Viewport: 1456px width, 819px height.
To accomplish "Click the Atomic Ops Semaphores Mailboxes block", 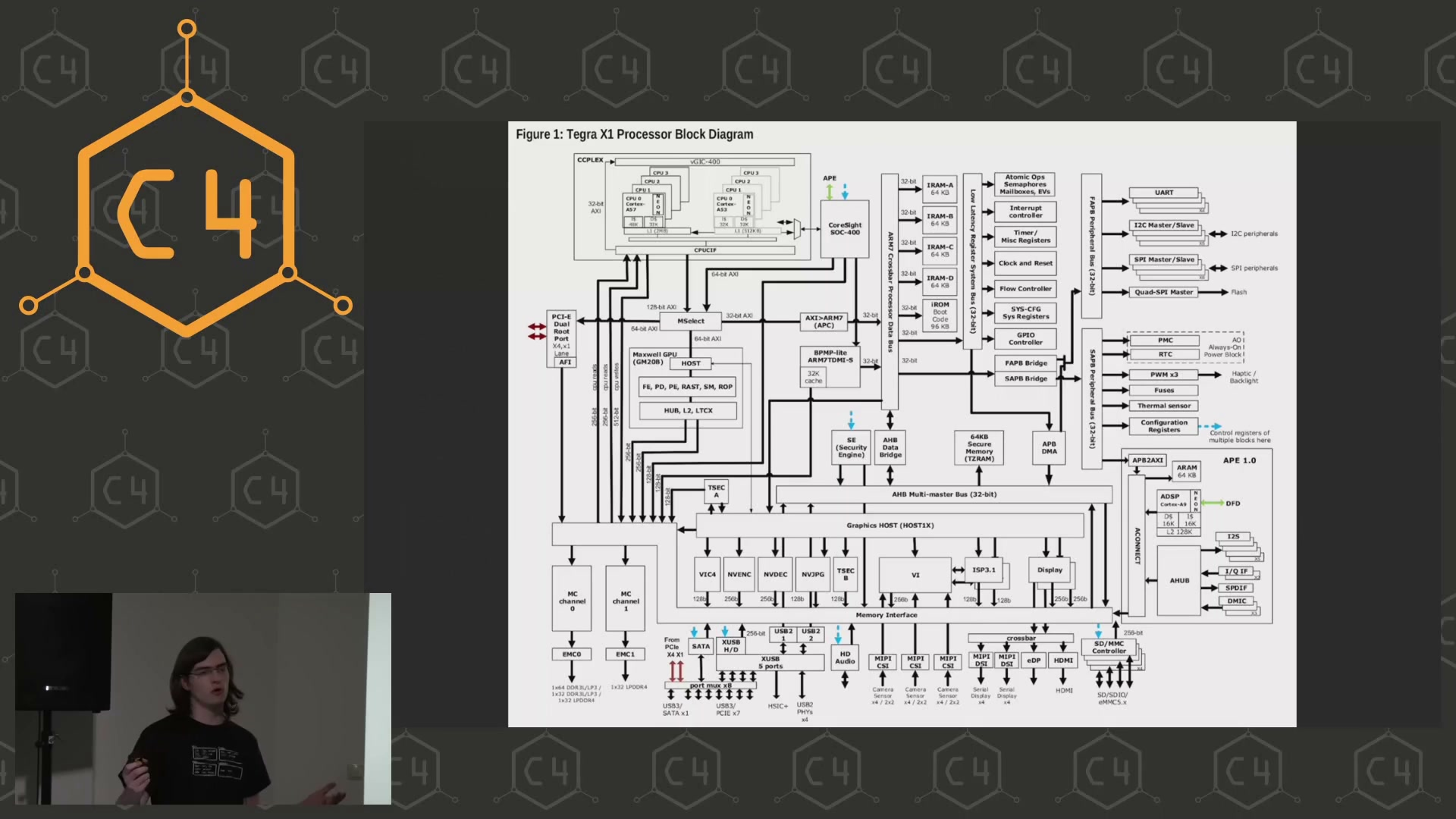I will [1025, 184].
